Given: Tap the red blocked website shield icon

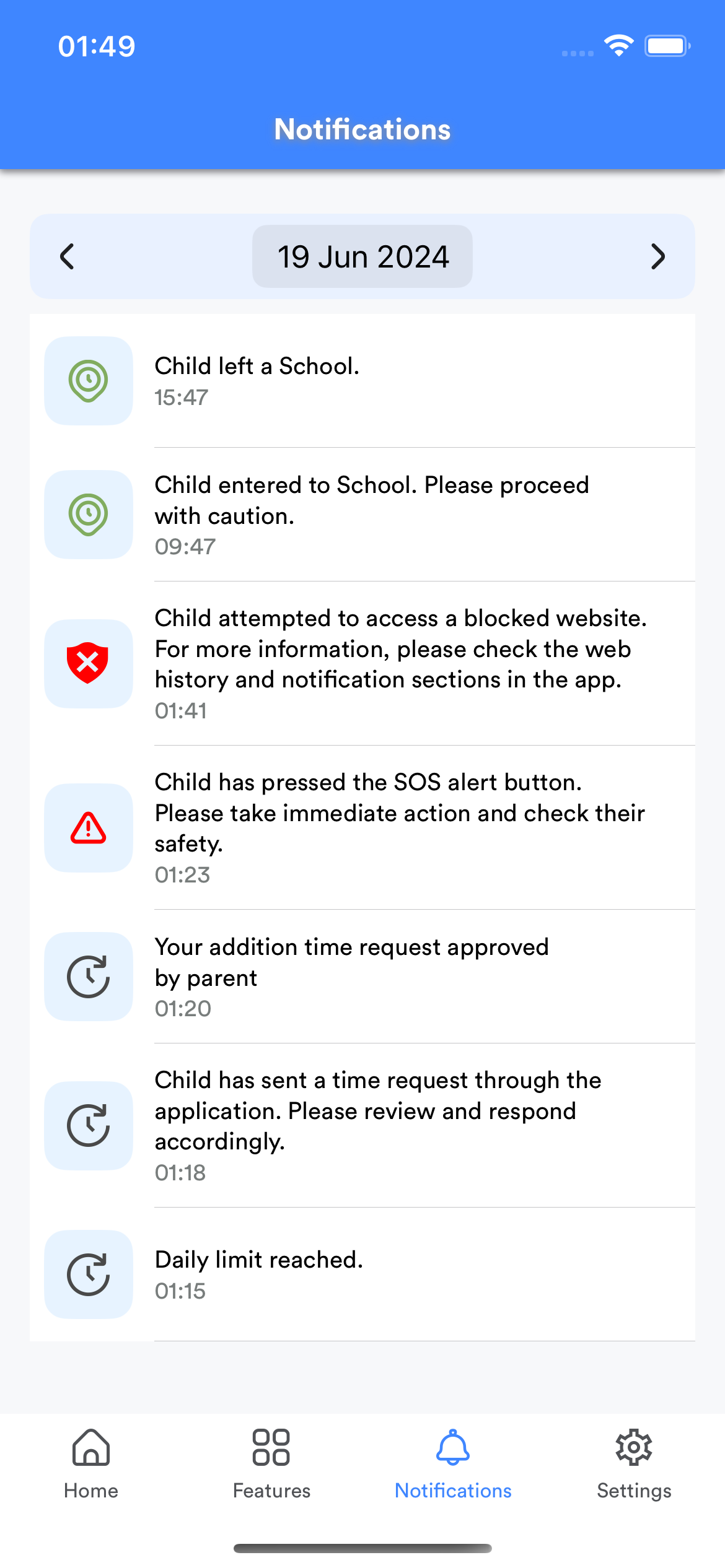Looking at the screenshot, I should coord(89,663).
